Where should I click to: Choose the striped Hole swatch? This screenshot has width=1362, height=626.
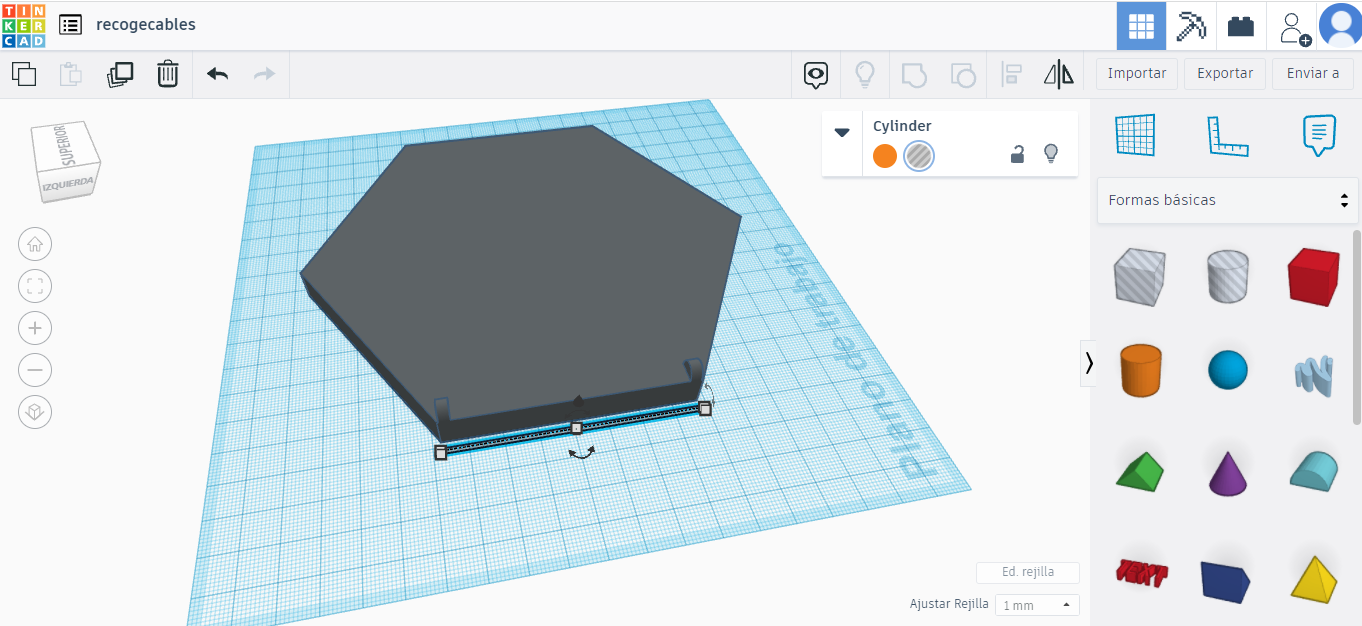(919, 155)
